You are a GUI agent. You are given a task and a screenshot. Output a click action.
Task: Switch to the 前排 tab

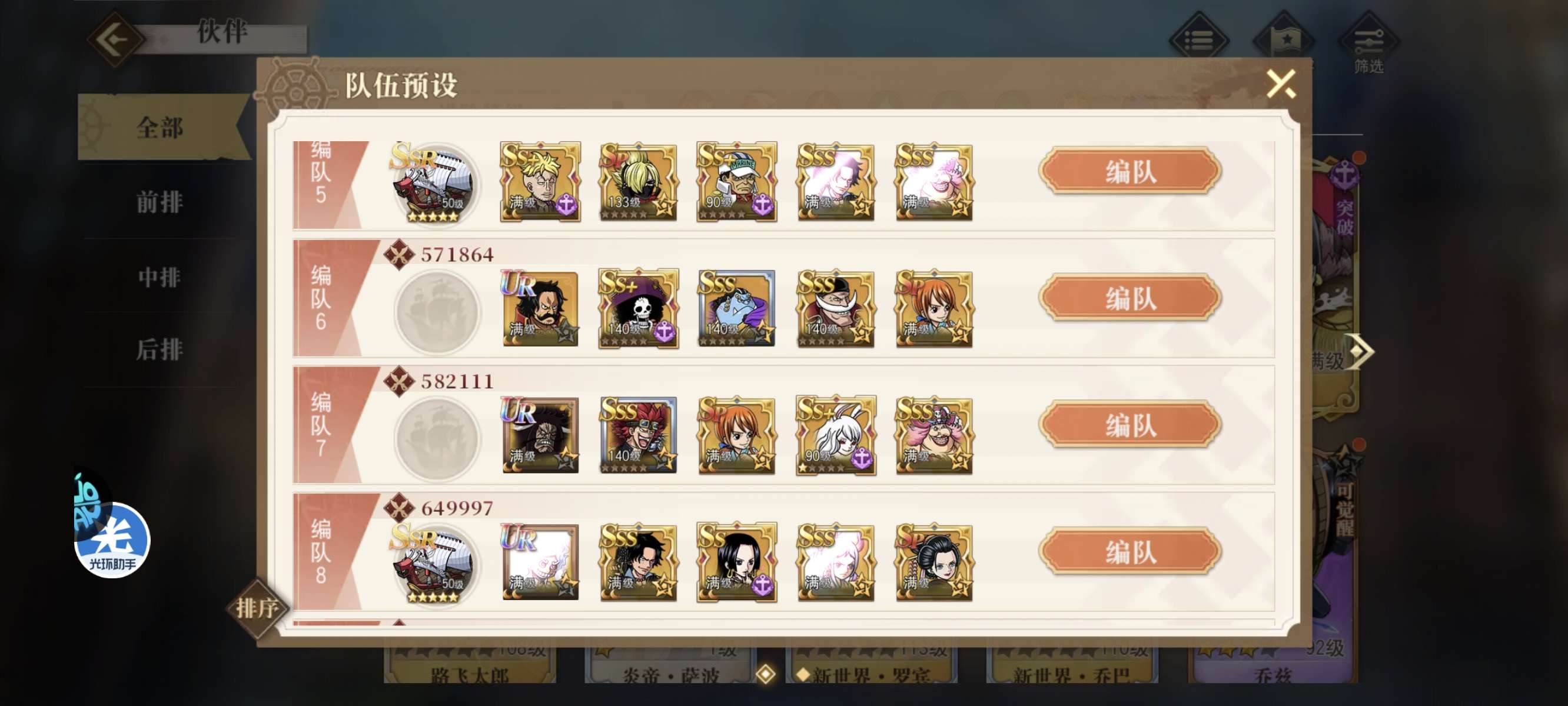(160, 202)
